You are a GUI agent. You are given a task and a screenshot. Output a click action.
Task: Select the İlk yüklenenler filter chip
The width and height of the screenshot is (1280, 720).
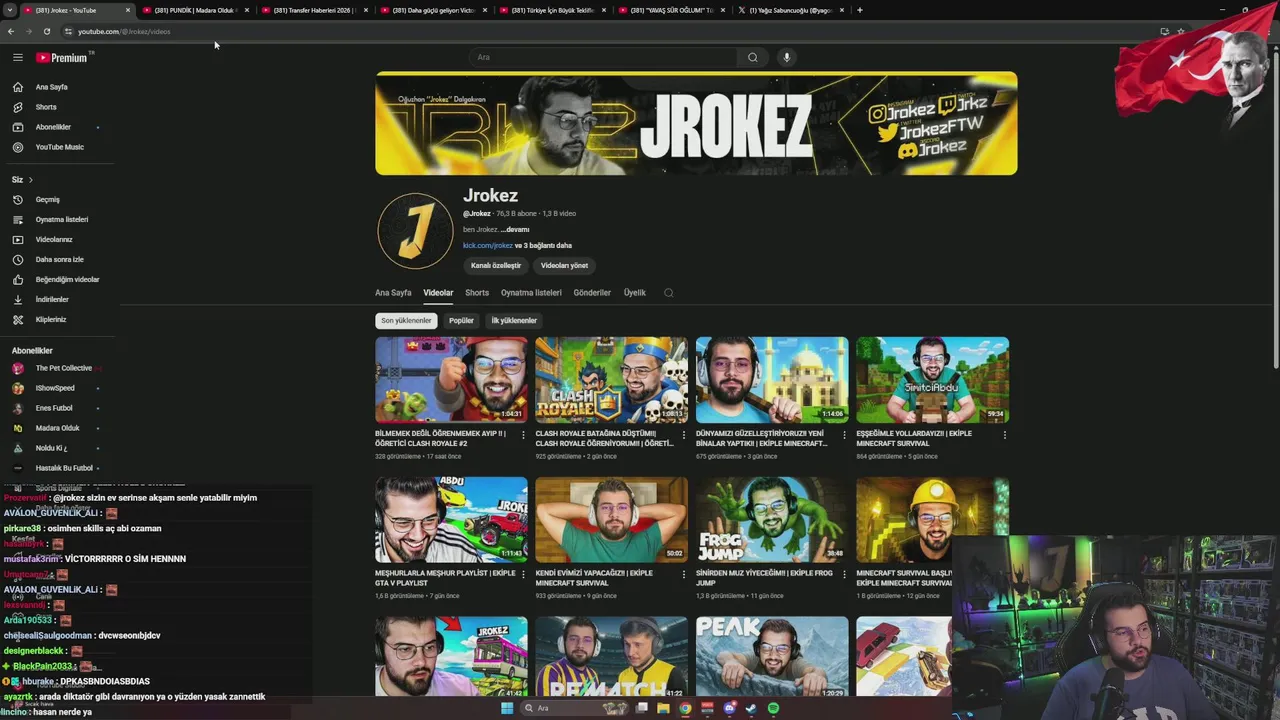click(514, 321)
